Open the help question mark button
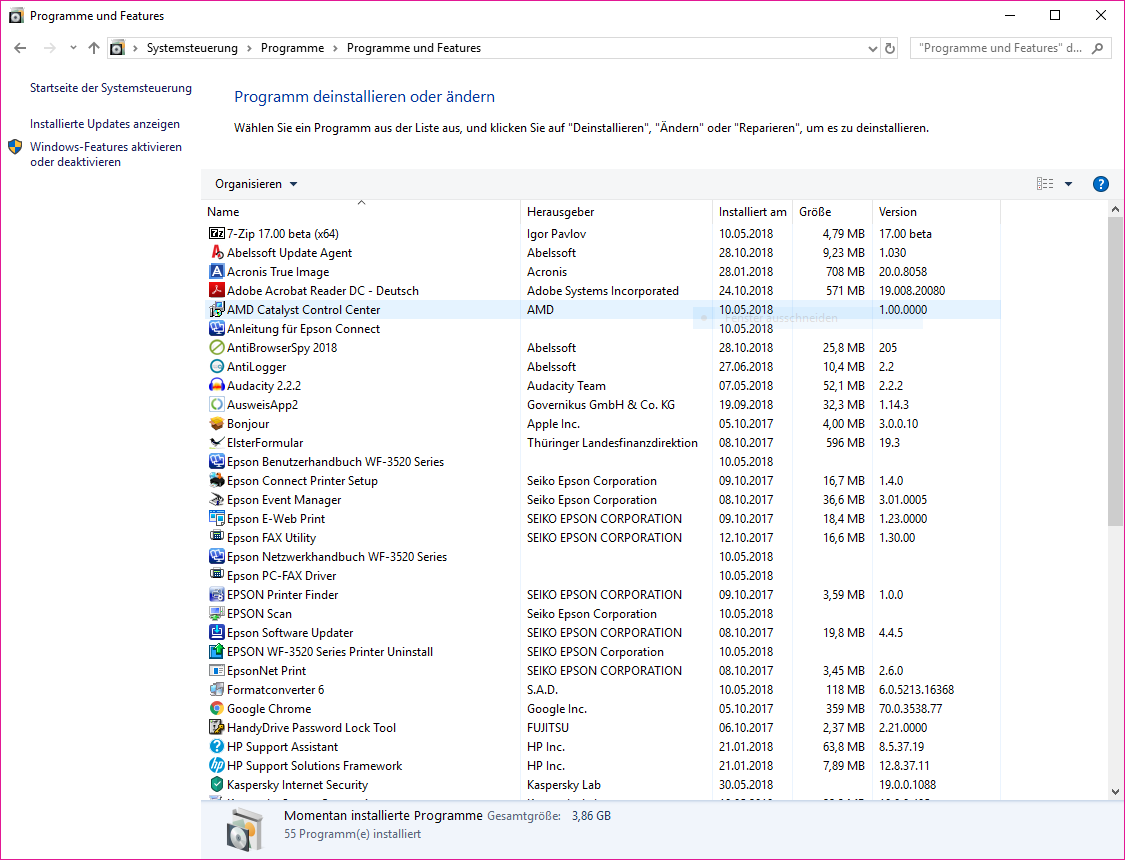Viewport: 1125px width, 860px height. click(x=1100, y=184)
